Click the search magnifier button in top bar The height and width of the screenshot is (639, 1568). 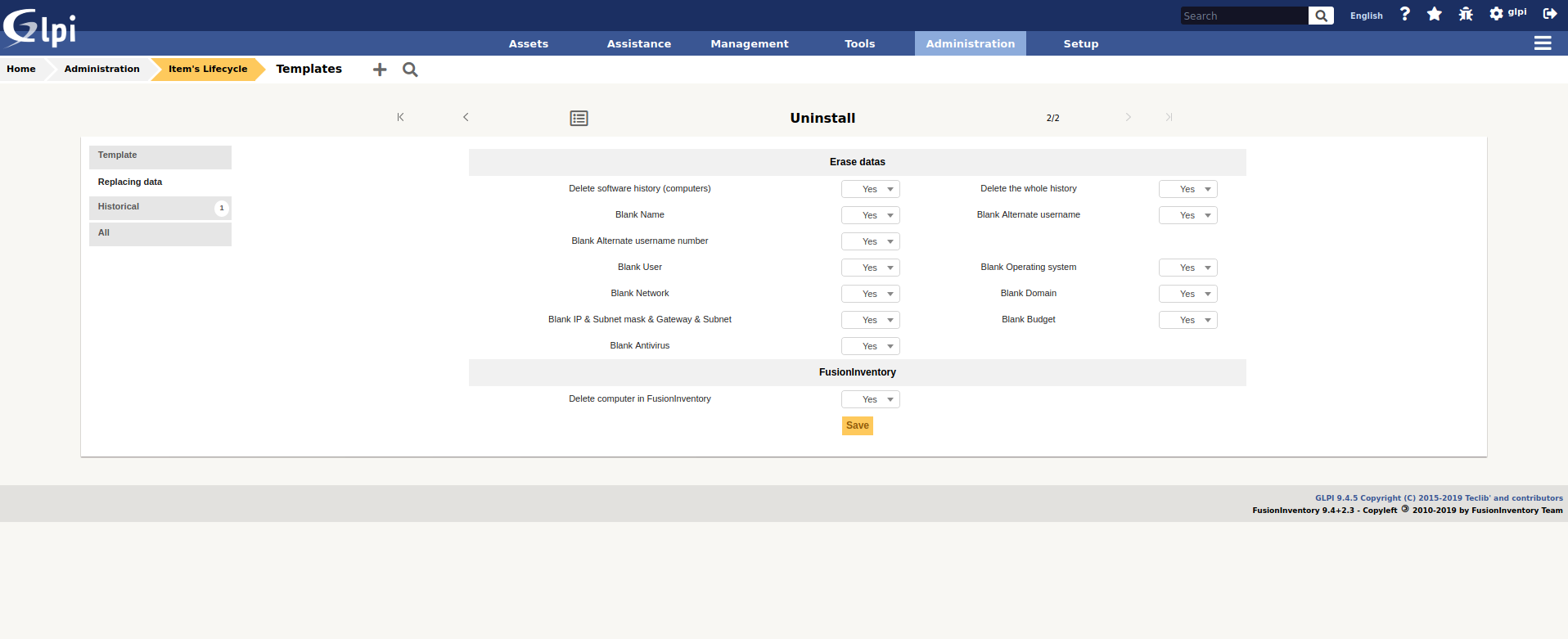coord(1321,16)
